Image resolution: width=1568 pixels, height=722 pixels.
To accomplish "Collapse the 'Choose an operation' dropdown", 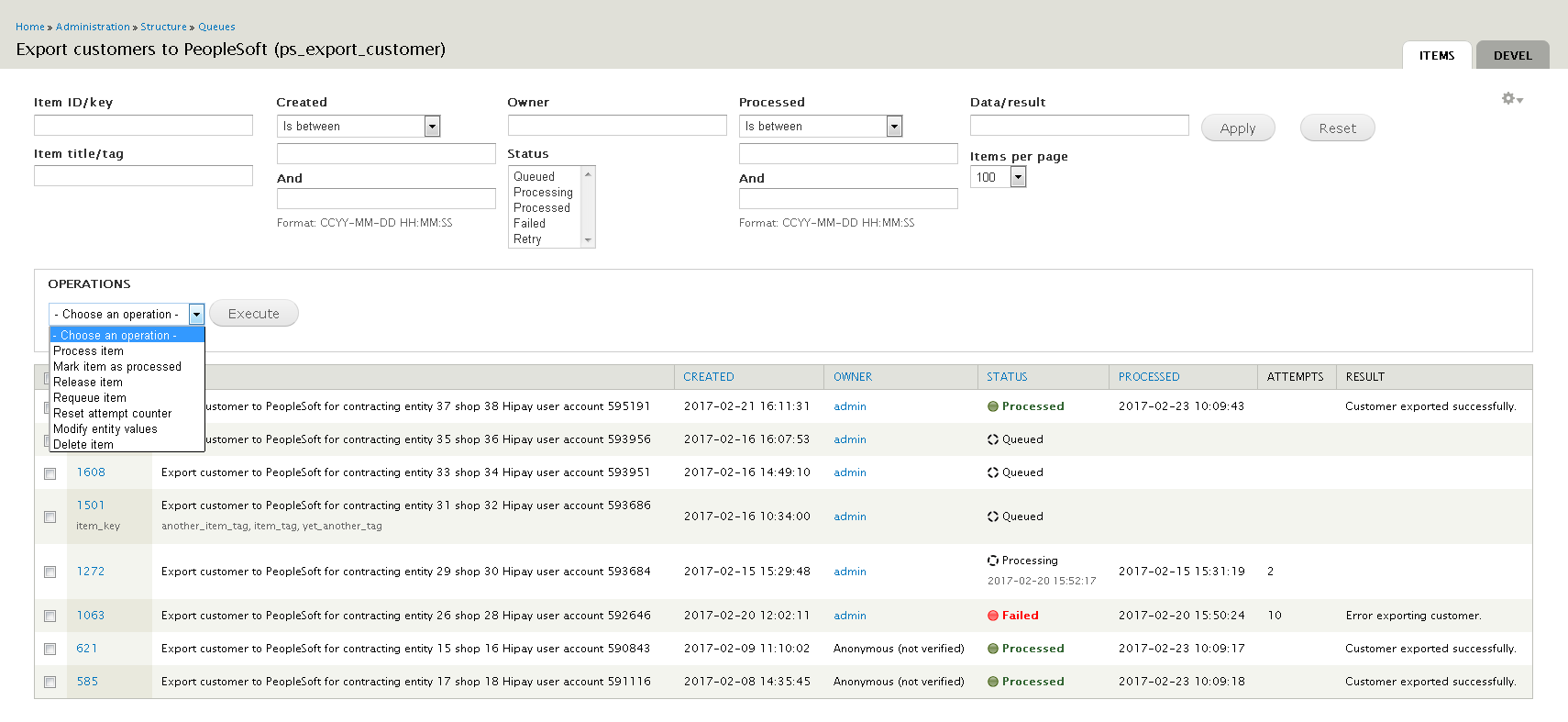I will point(127,314).
